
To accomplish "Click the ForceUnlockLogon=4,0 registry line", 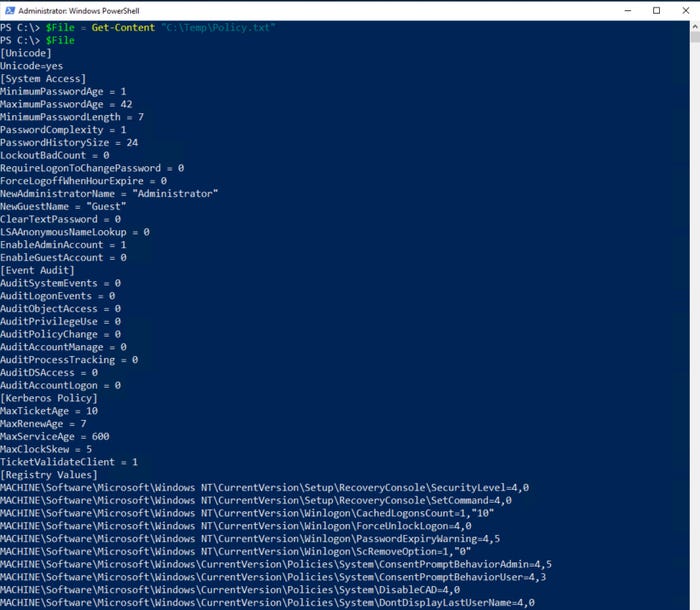I will click(236, 526).
